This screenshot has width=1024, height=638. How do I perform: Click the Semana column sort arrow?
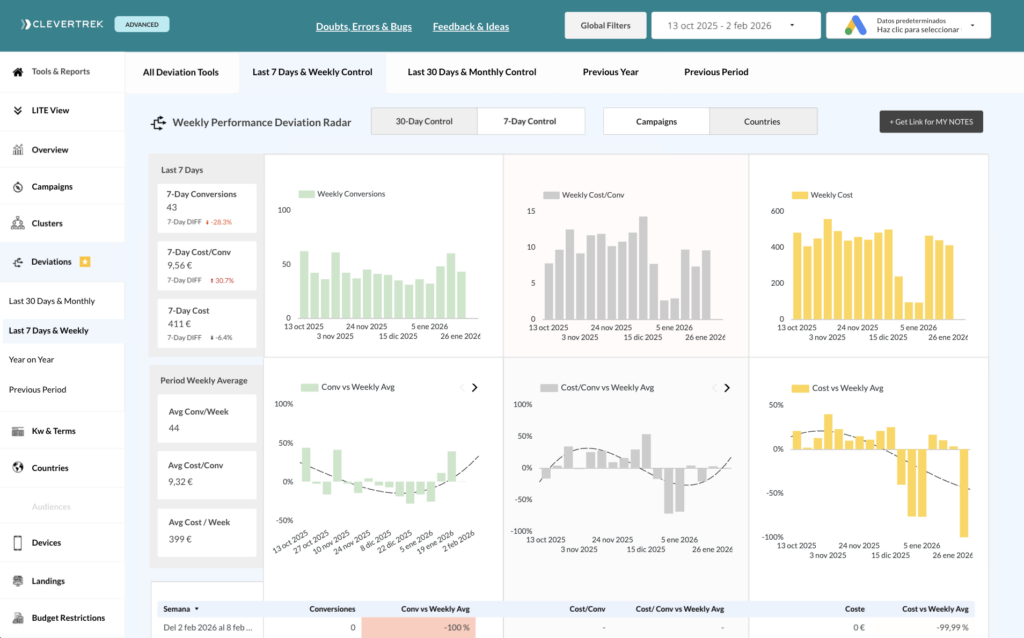[197, 608]
